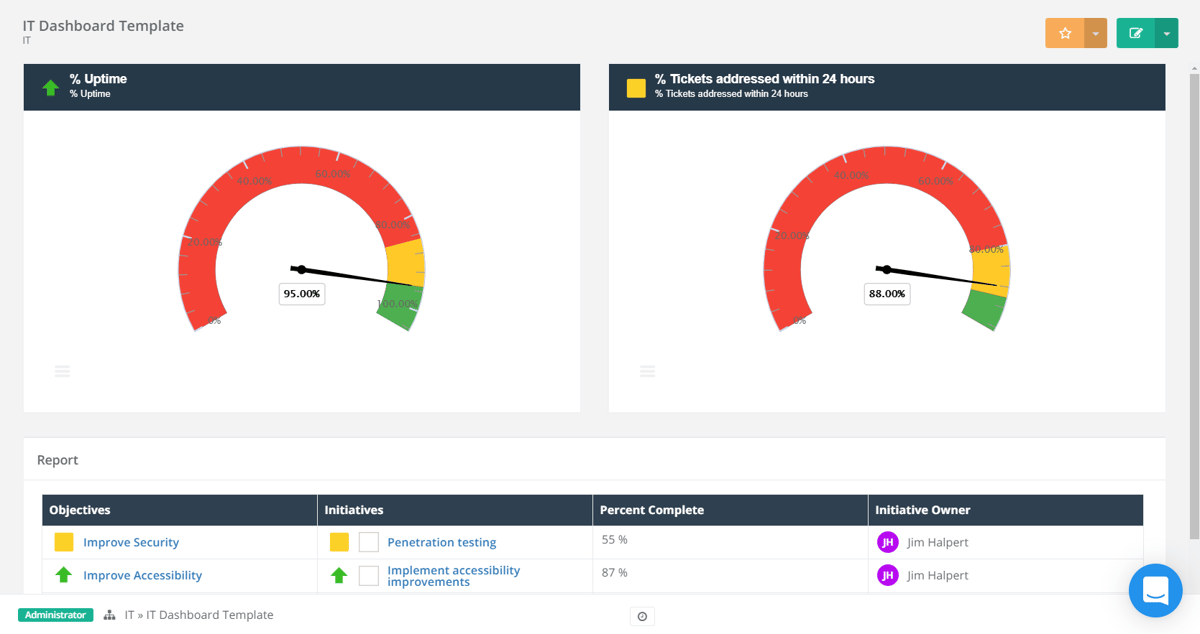Screen dimensions: 1200x634
Task: Click green arrow icon beside Improve Accessibility
Action: coord(64,575)
